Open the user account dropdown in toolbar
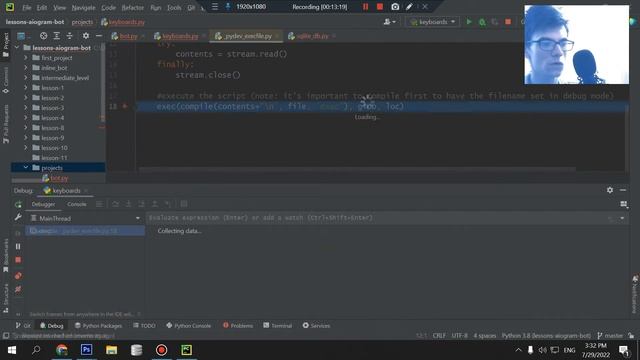This screenshot has width=640, height=360. [389, 22]
